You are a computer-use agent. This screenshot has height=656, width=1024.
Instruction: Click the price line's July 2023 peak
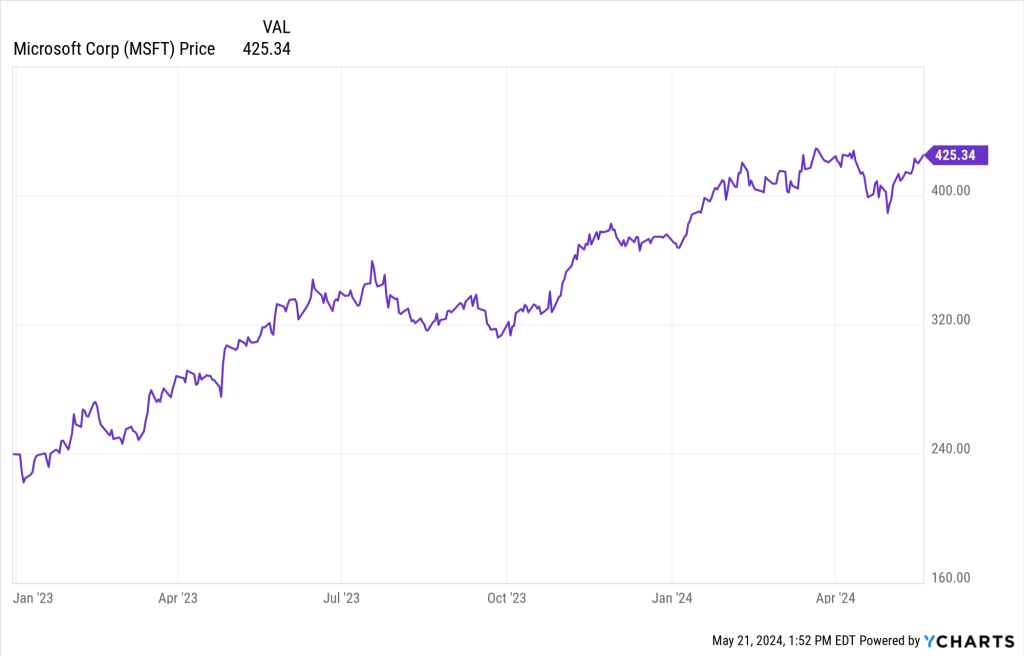[x=372, y=262]
